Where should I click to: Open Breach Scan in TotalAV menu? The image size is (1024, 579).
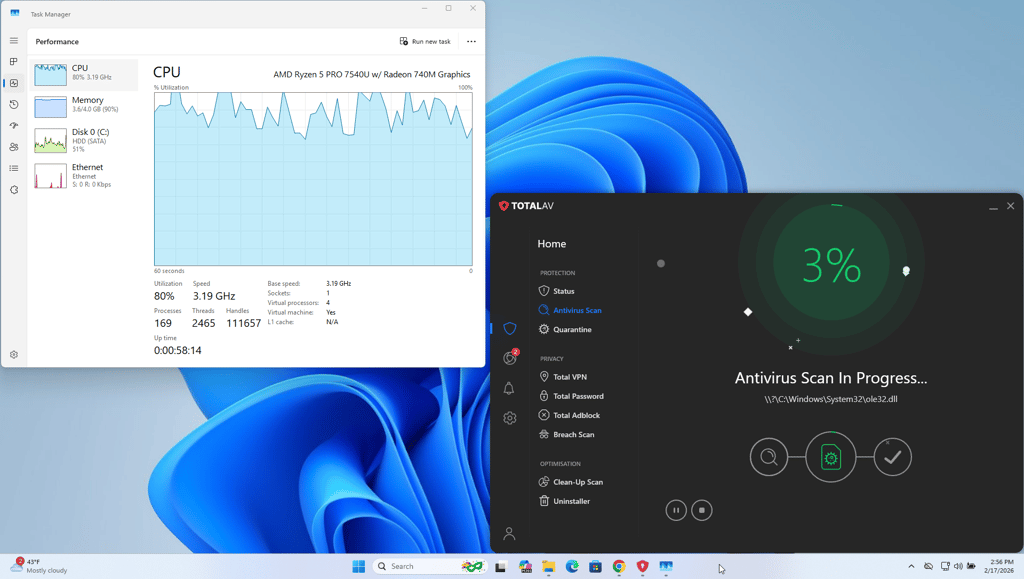coord(566,435)
